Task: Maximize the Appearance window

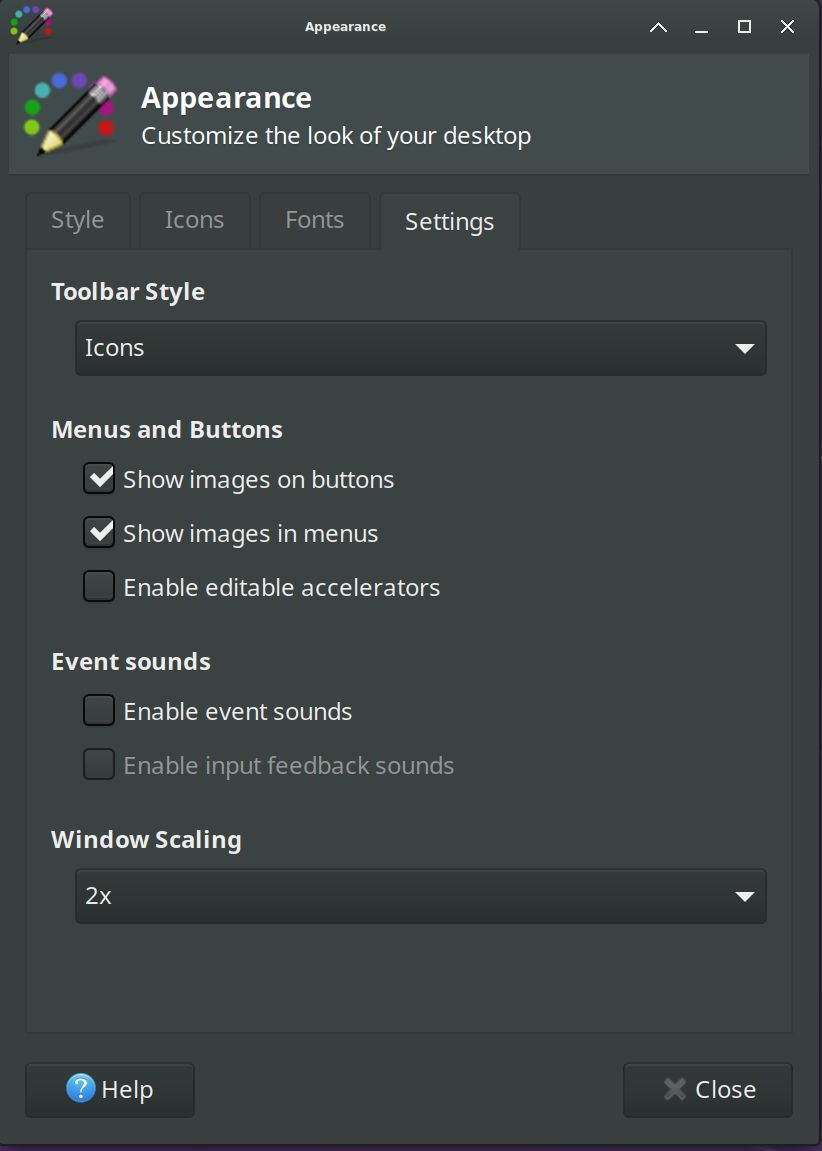Action: [x=744, y=27]
